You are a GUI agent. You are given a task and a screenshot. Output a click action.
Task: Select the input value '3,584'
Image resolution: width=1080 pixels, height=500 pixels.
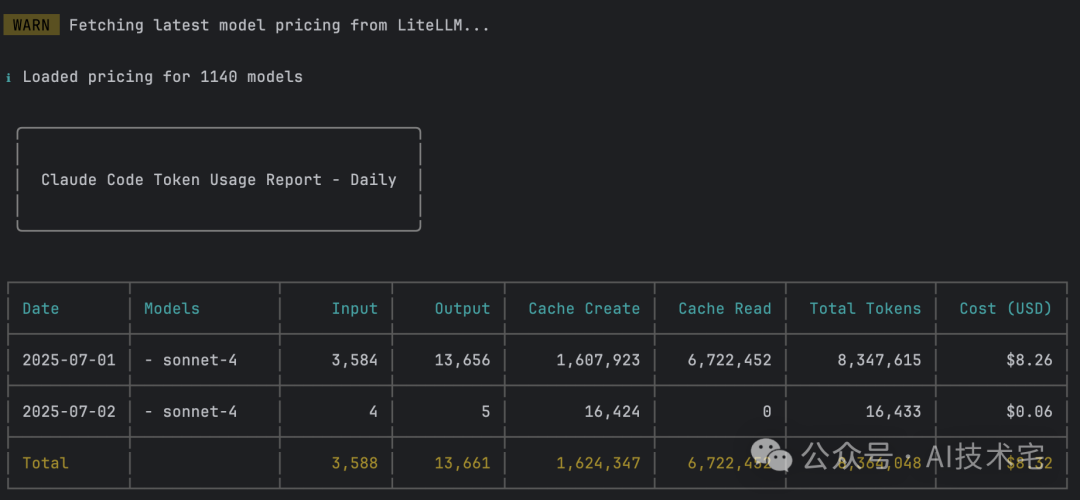pos(355,360)
